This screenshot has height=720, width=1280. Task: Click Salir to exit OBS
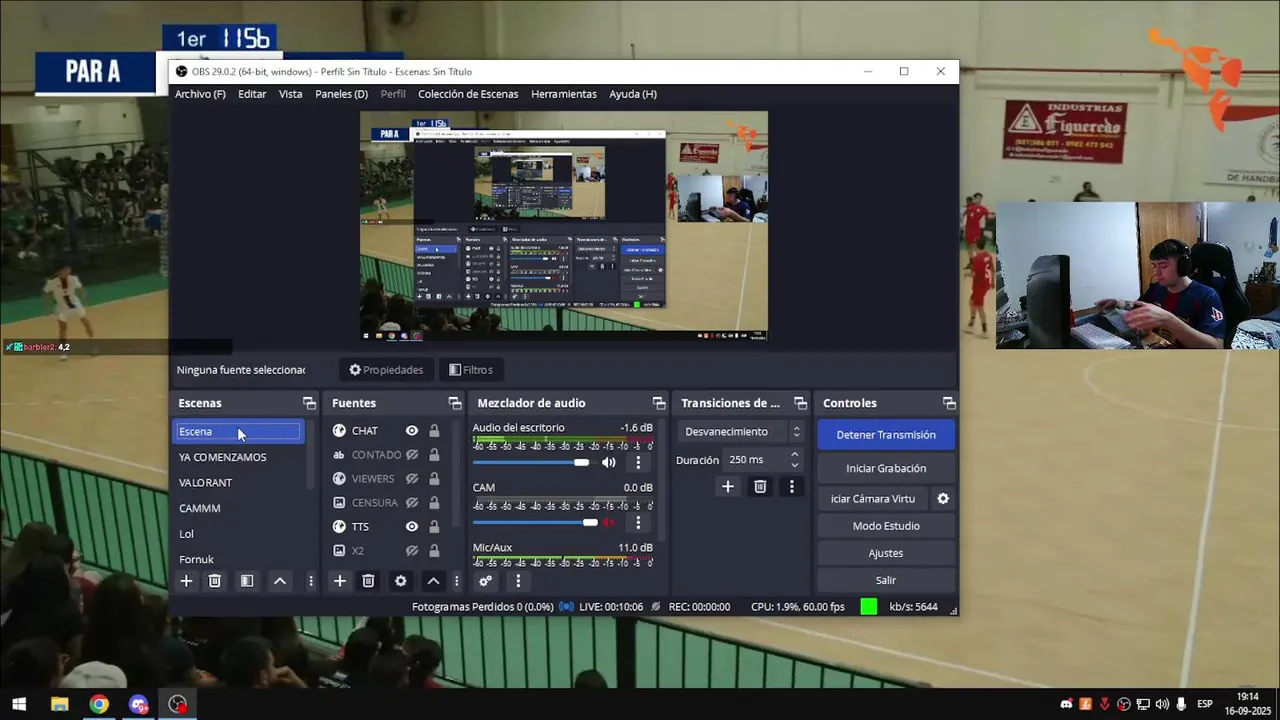tap(886, 580)
